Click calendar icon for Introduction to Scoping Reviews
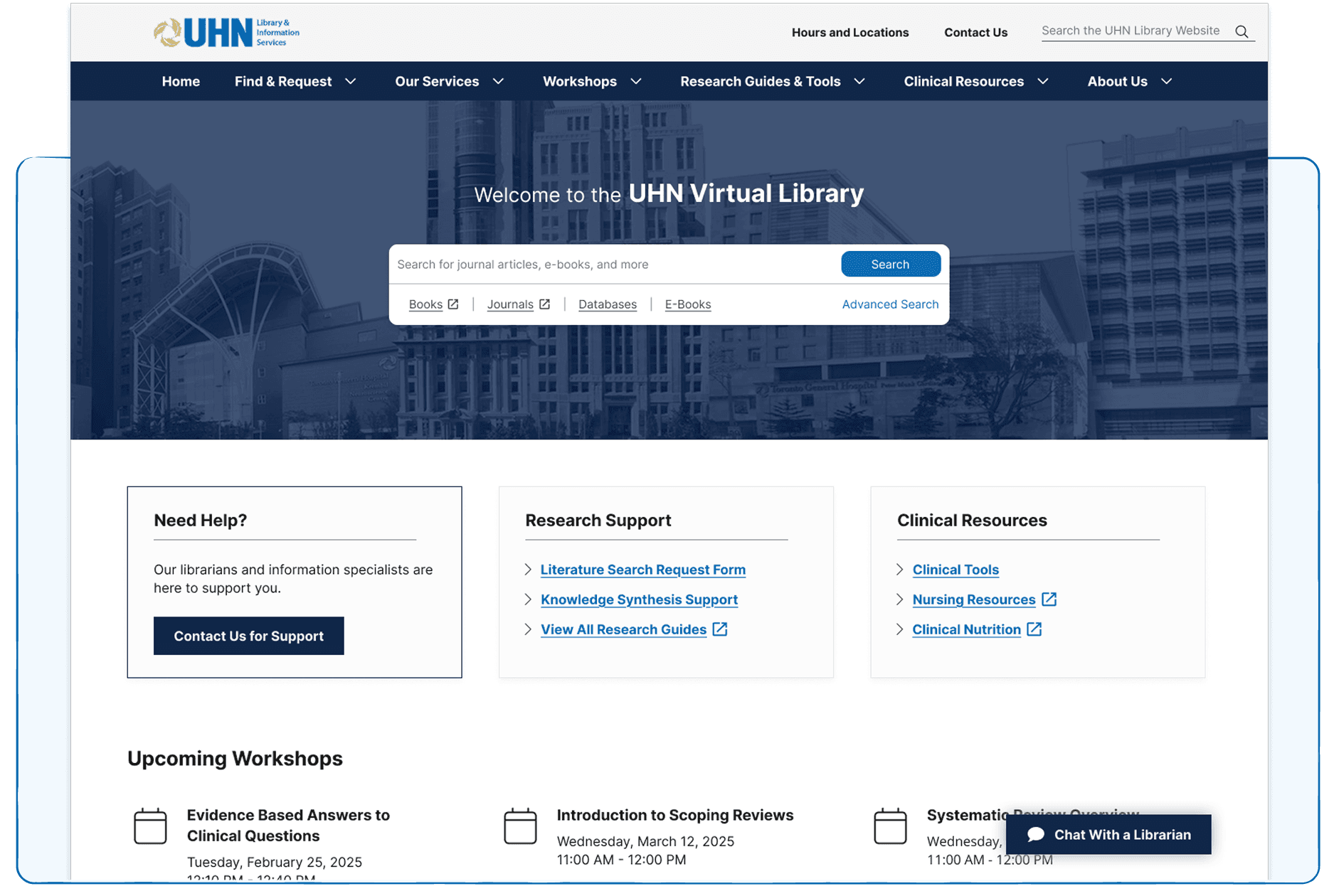Screen dimensions: 1334x896 click(520, 826)
